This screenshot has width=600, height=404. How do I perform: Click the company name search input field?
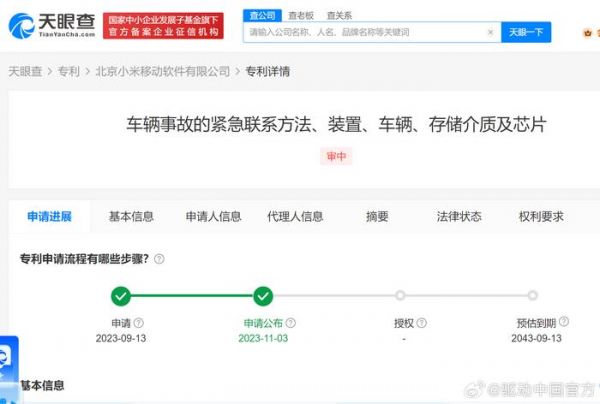click(365, 32)
